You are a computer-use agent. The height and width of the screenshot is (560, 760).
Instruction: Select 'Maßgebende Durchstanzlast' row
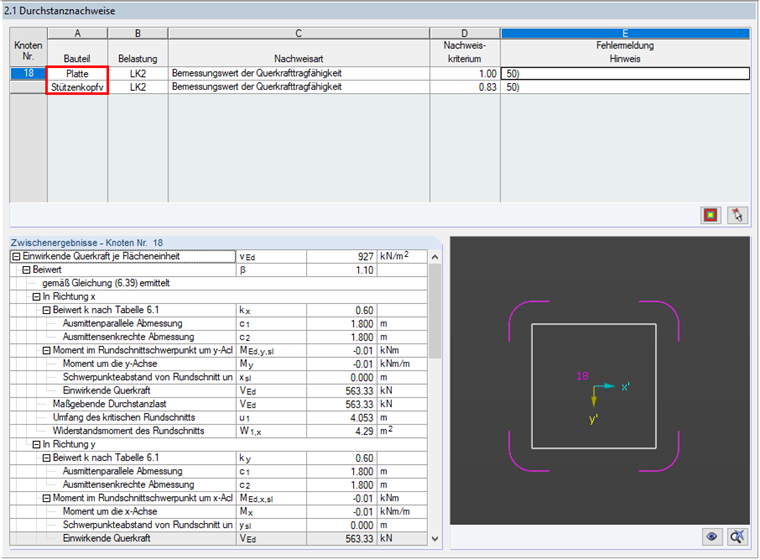coord(219,404)
